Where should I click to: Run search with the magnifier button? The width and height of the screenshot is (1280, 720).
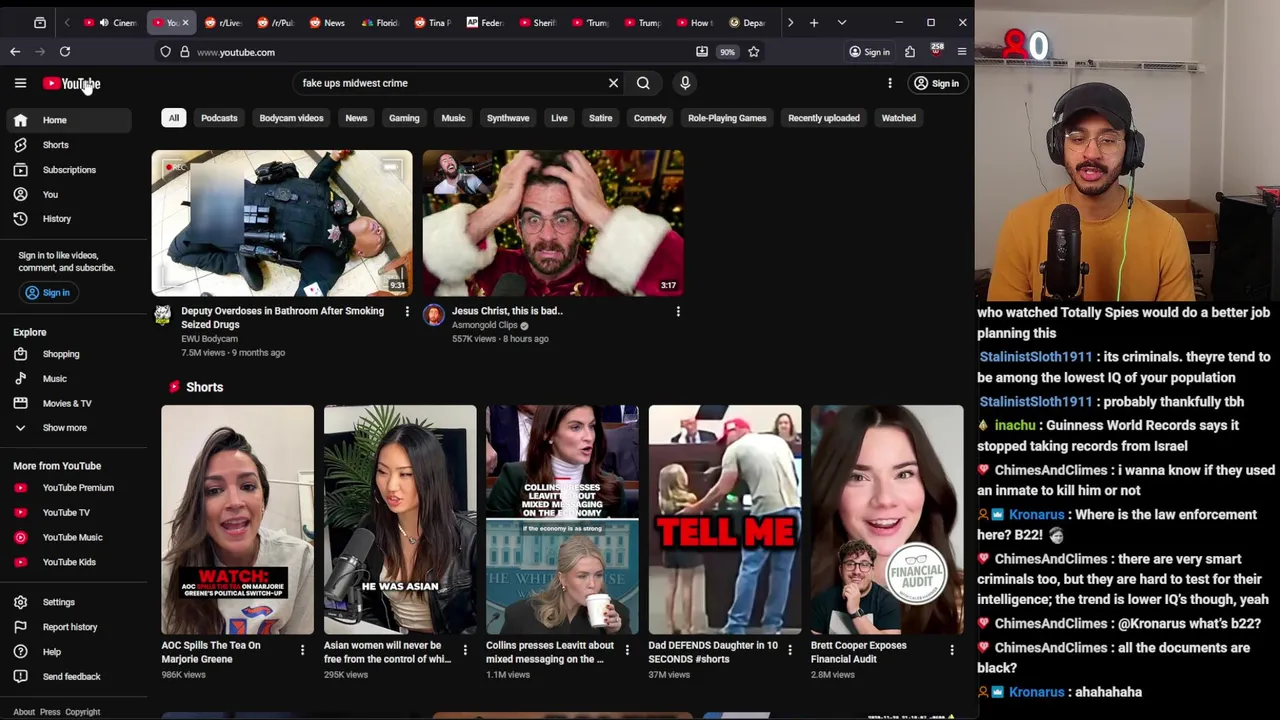pyautogui.click(x=643, y=83)
